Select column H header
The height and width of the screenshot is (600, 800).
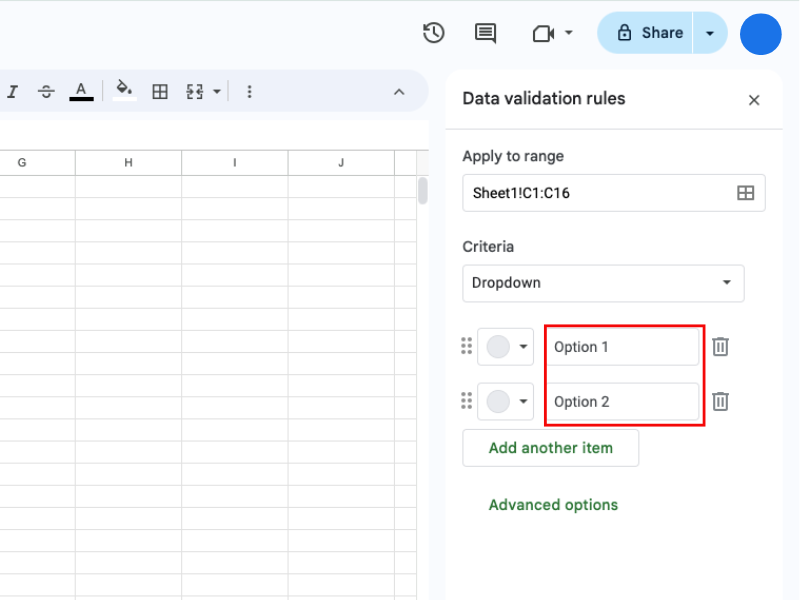click(128, 163)
